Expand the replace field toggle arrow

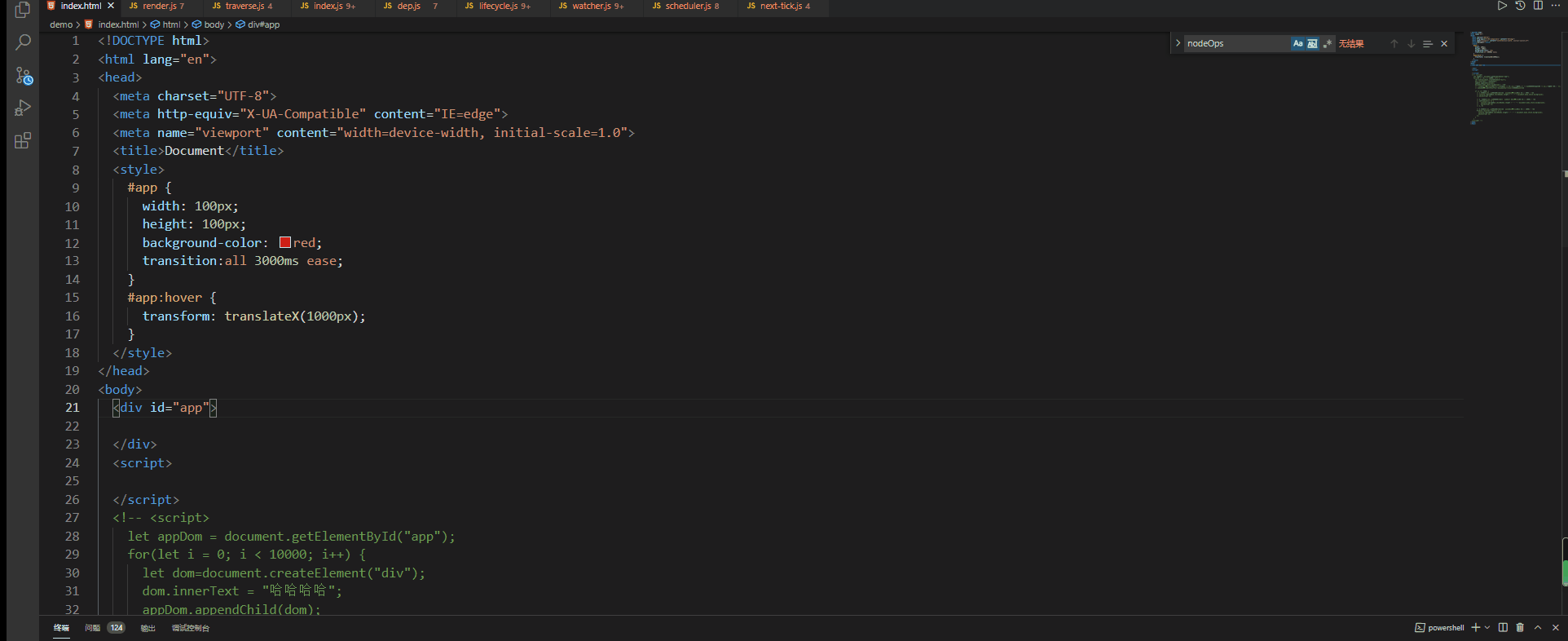[1178, 43]
